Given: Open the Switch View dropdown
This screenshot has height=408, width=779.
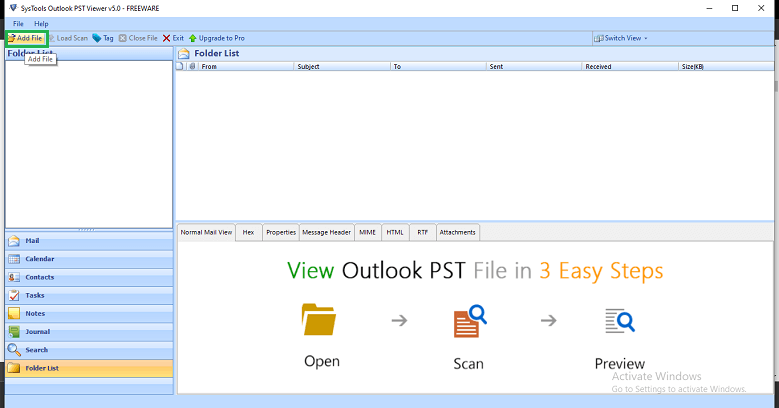Looking at the screenshot, I should 621,38.
